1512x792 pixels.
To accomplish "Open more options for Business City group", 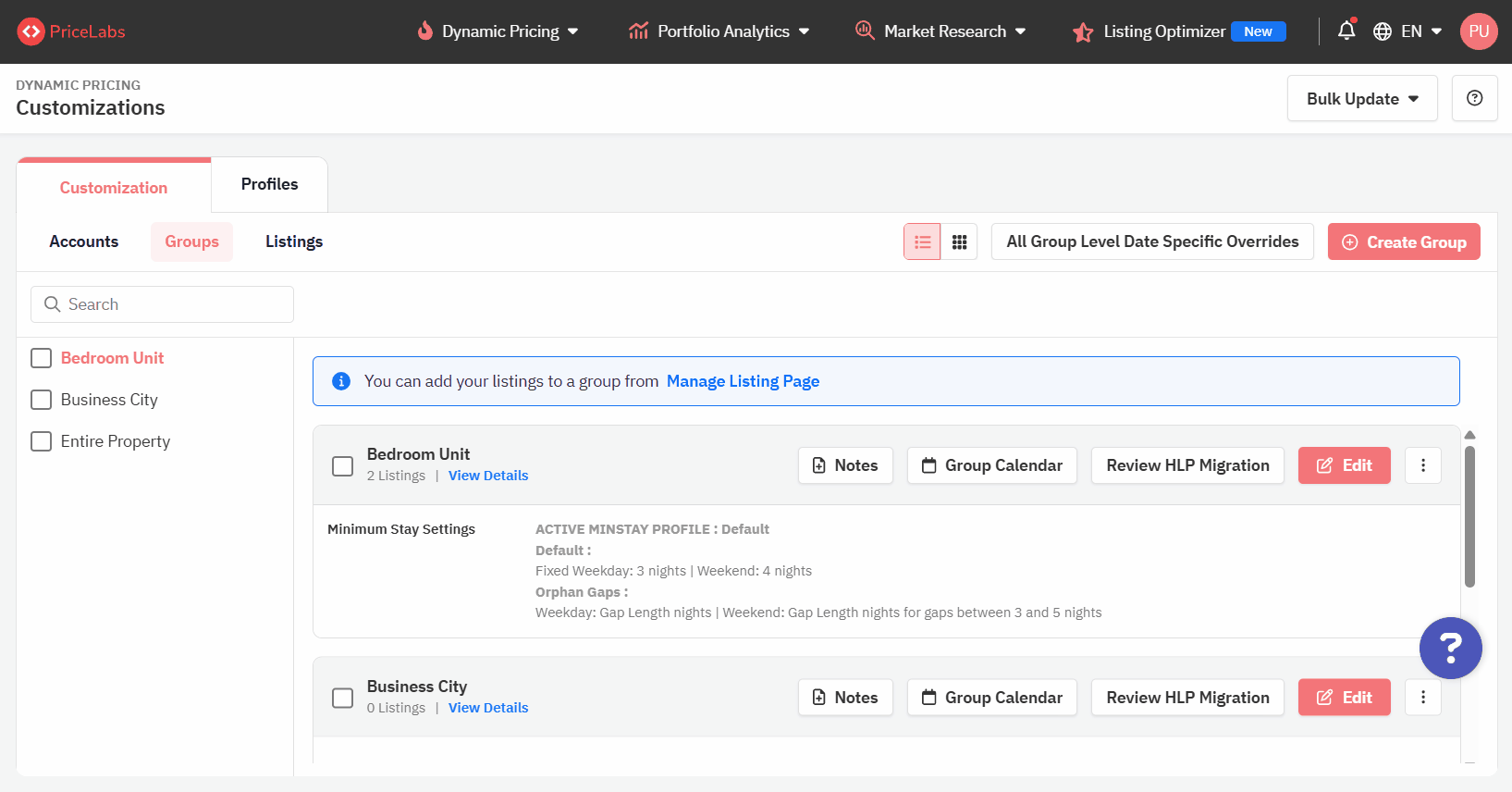I will (x=1422, y=698).
